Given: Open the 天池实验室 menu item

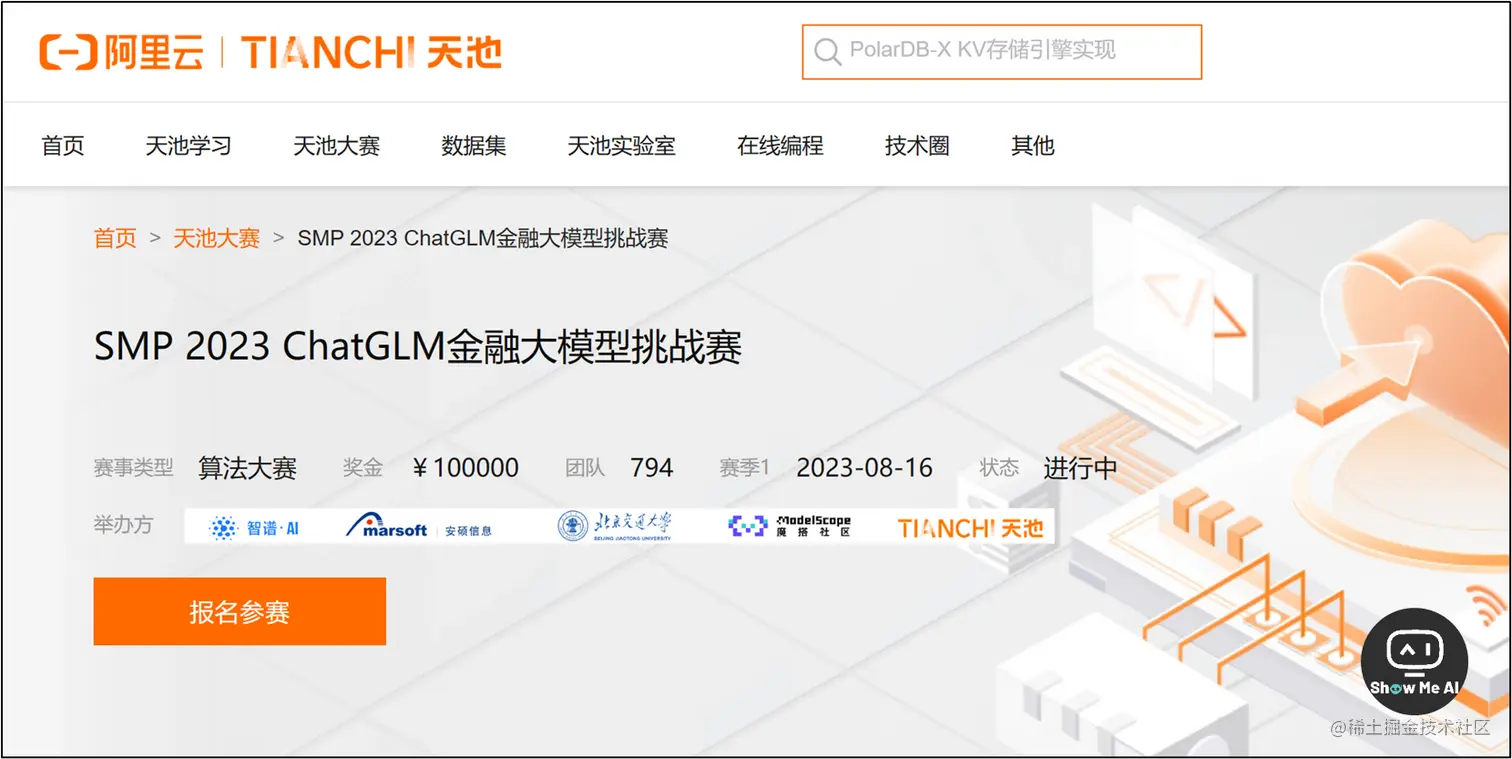Looking at the screenshot, I should [x=621, y=146].
